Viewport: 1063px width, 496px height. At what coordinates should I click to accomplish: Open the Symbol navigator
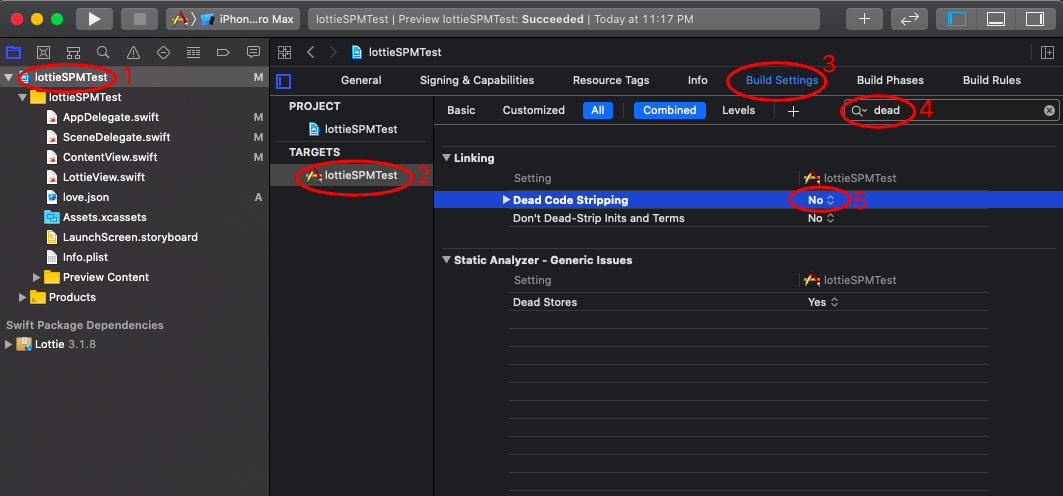tap(73, 52)
